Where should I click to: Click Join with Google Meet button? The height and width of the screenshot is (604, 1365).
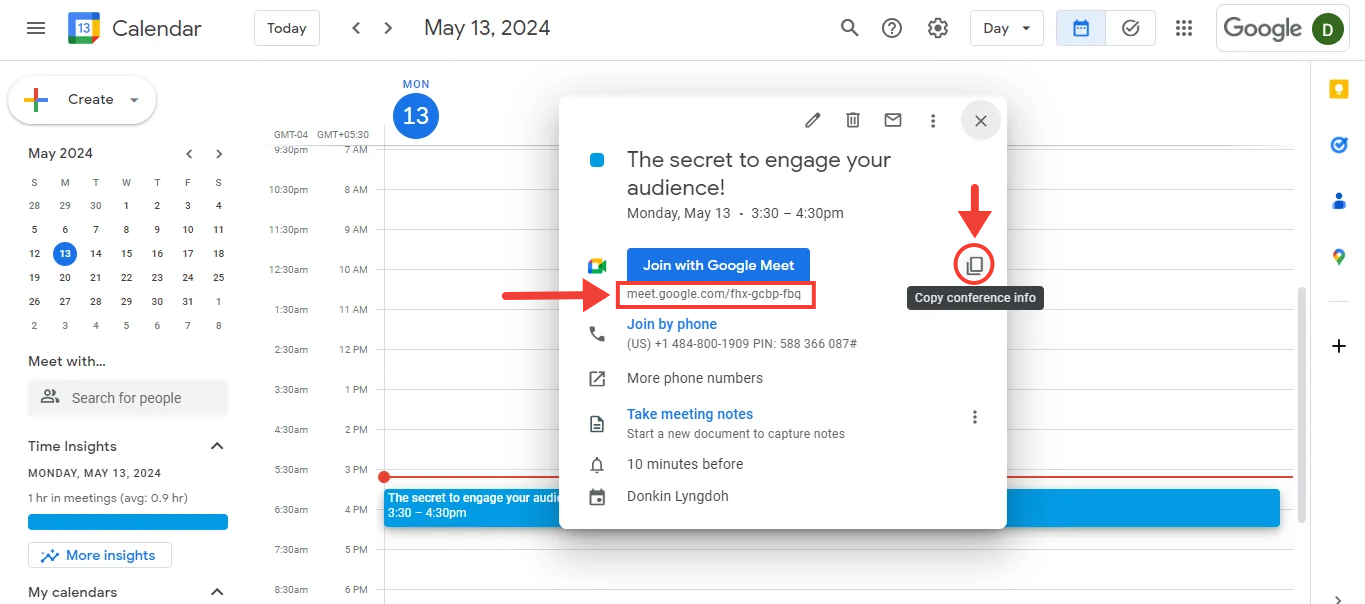coord(718,265)
